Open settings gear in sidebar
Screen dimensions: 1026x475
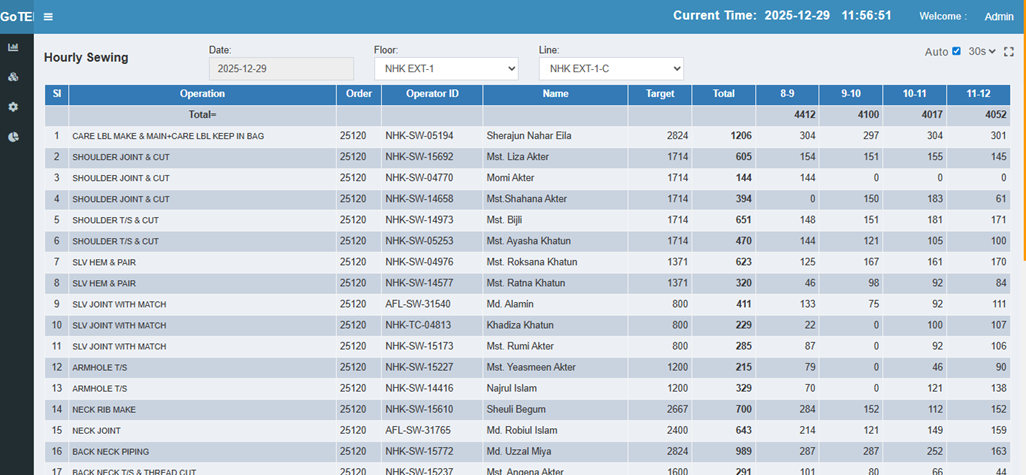(13, 107)
